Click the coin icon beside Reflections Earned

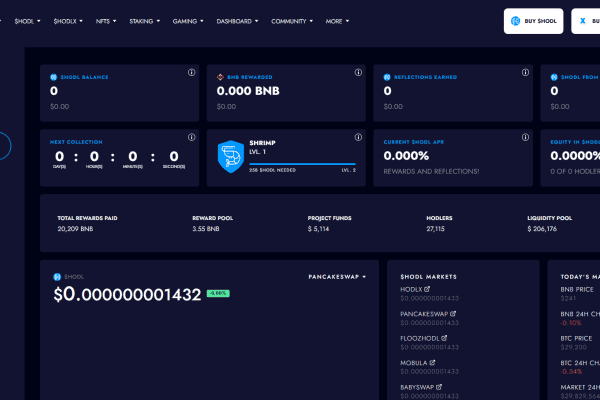pos(387,77)
